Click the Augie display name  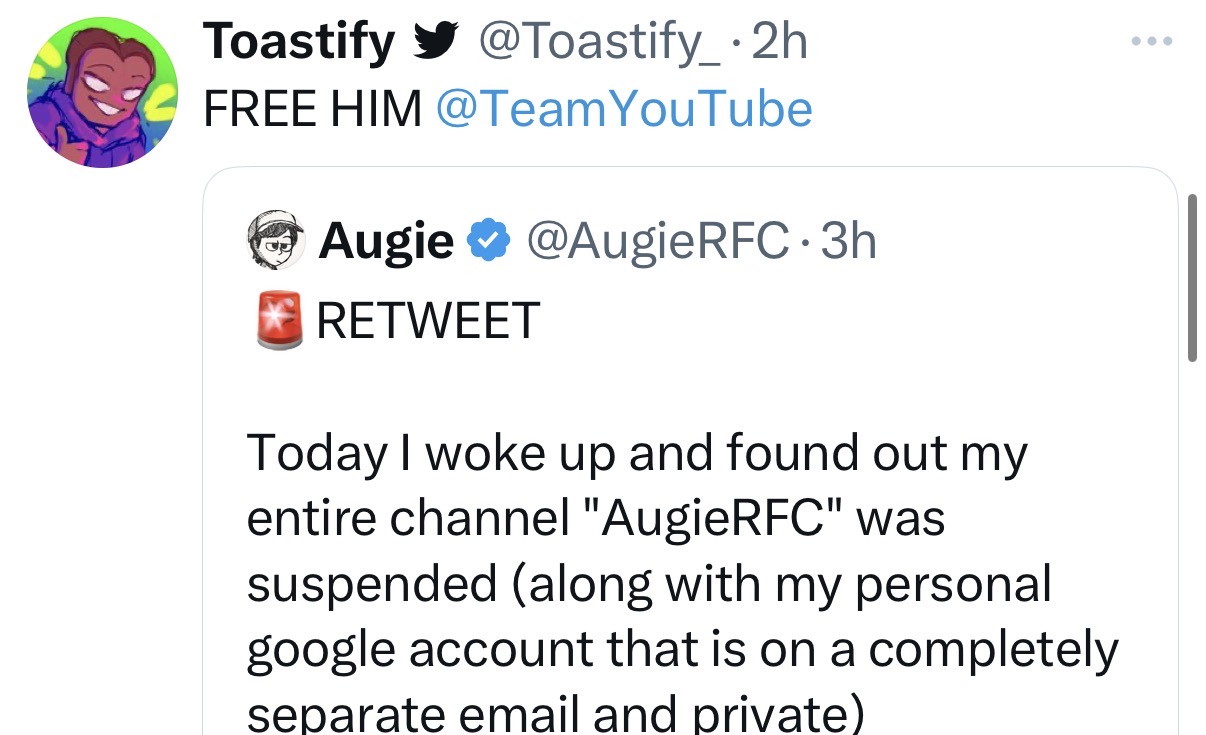[385, 241]
